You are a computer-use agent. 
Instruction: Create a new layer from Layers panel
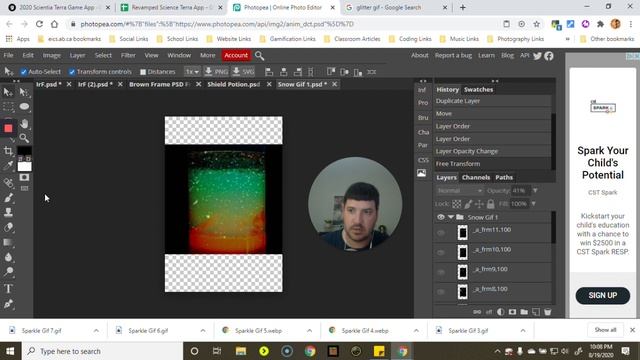[x=536, y=312]
